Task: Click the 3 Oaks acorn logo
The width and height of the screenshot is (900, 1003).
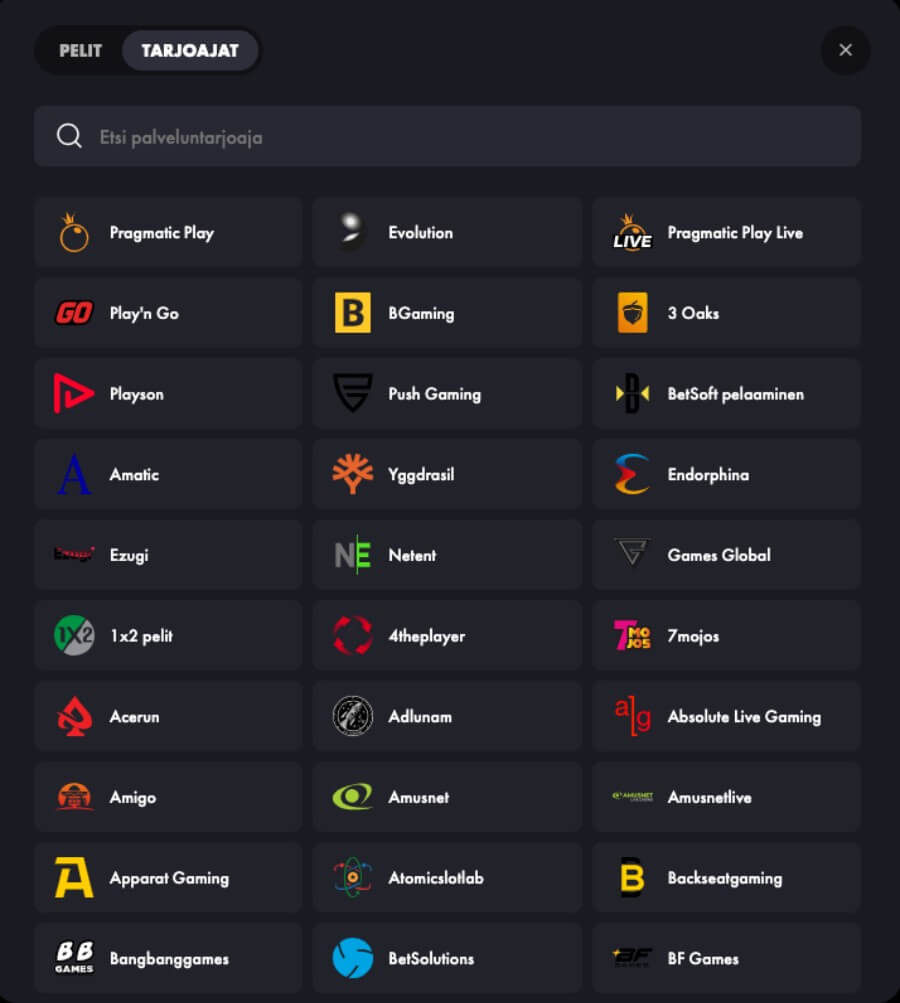Action: point(632,313)
